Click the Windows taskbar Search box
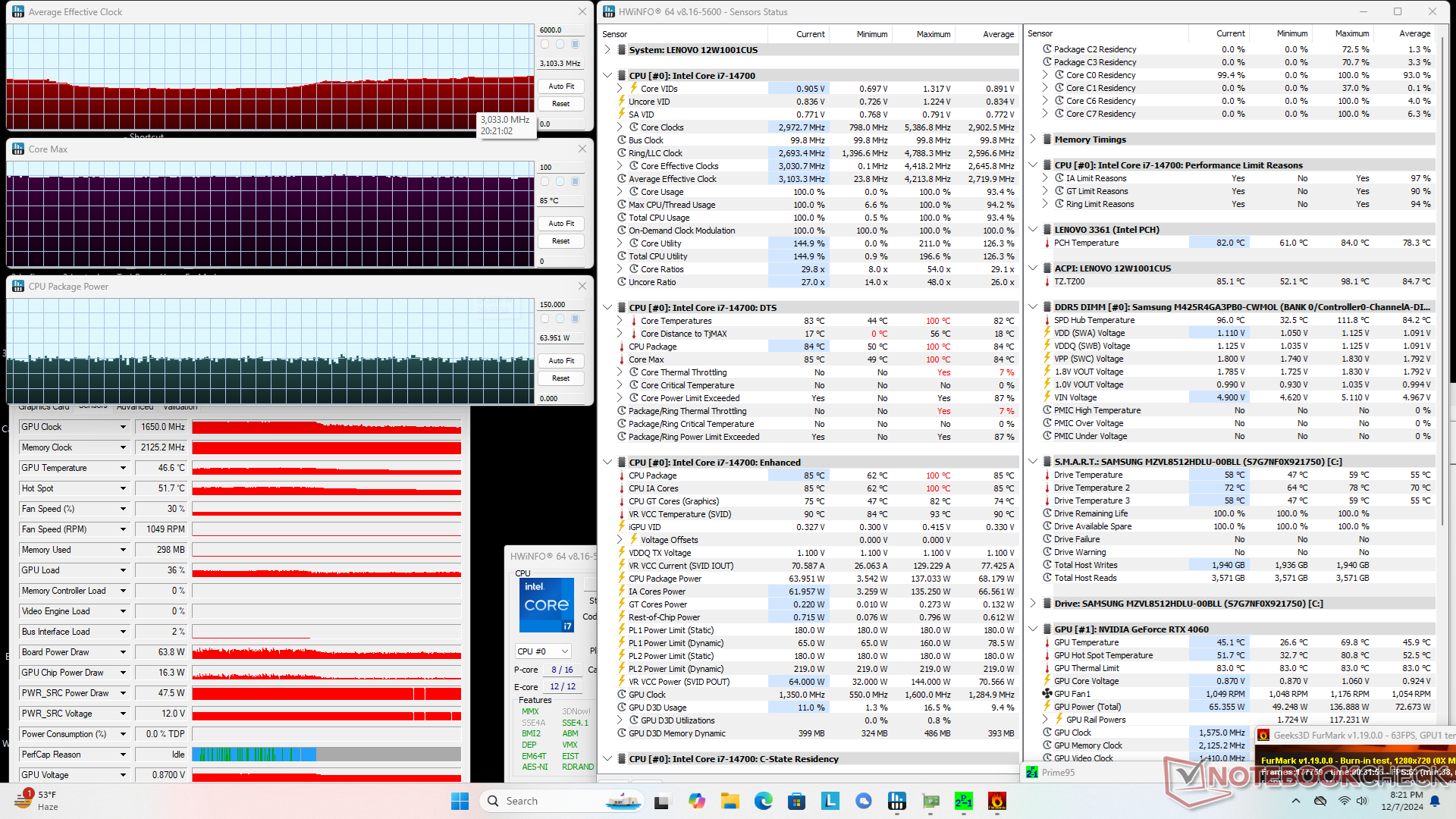 [561, 801]
